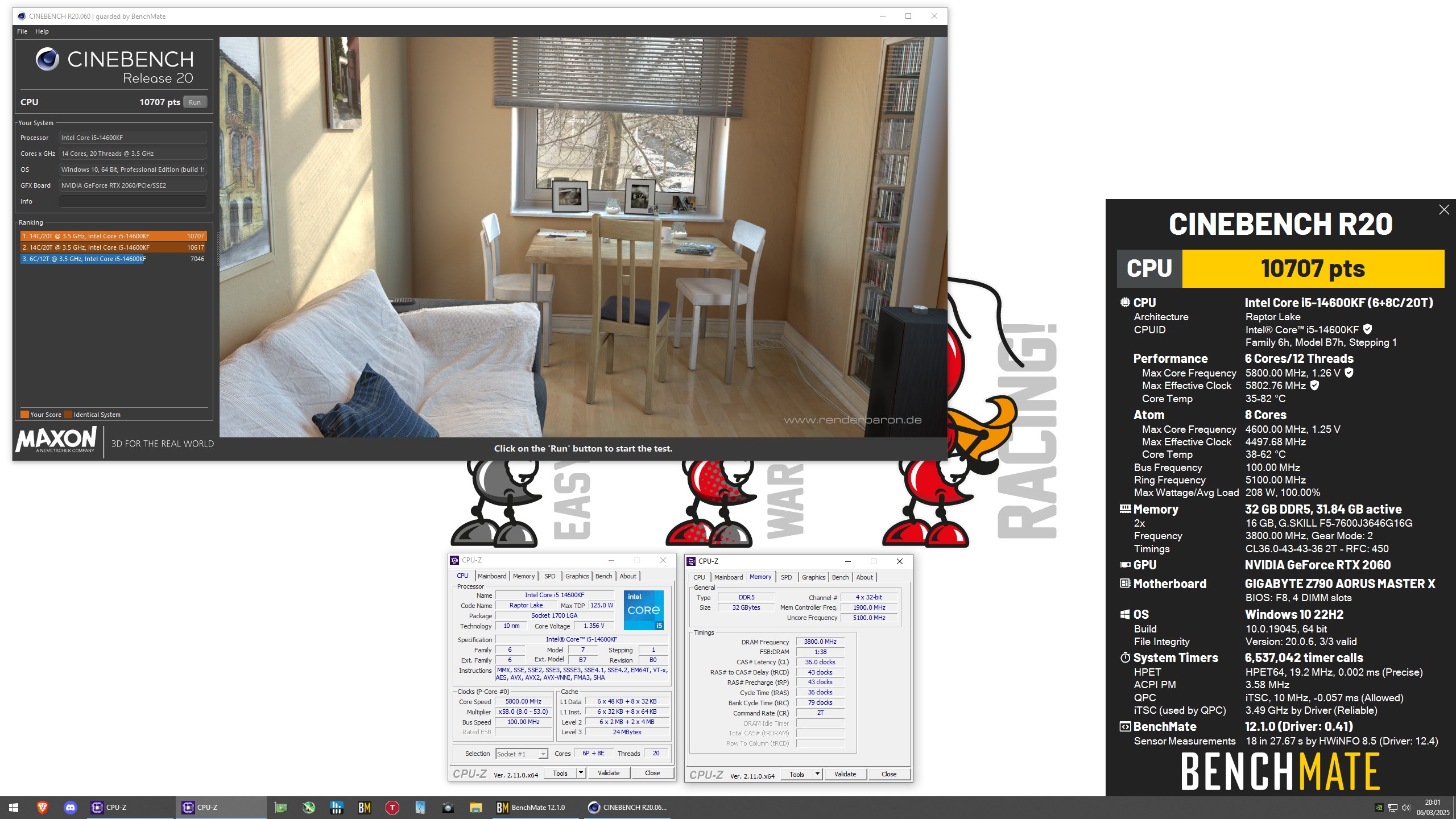Image resolution: width=1456 pixels, height=819 pixels.
Task: Open the green arrow globe taskbar icon
Action: coord(309,807)
